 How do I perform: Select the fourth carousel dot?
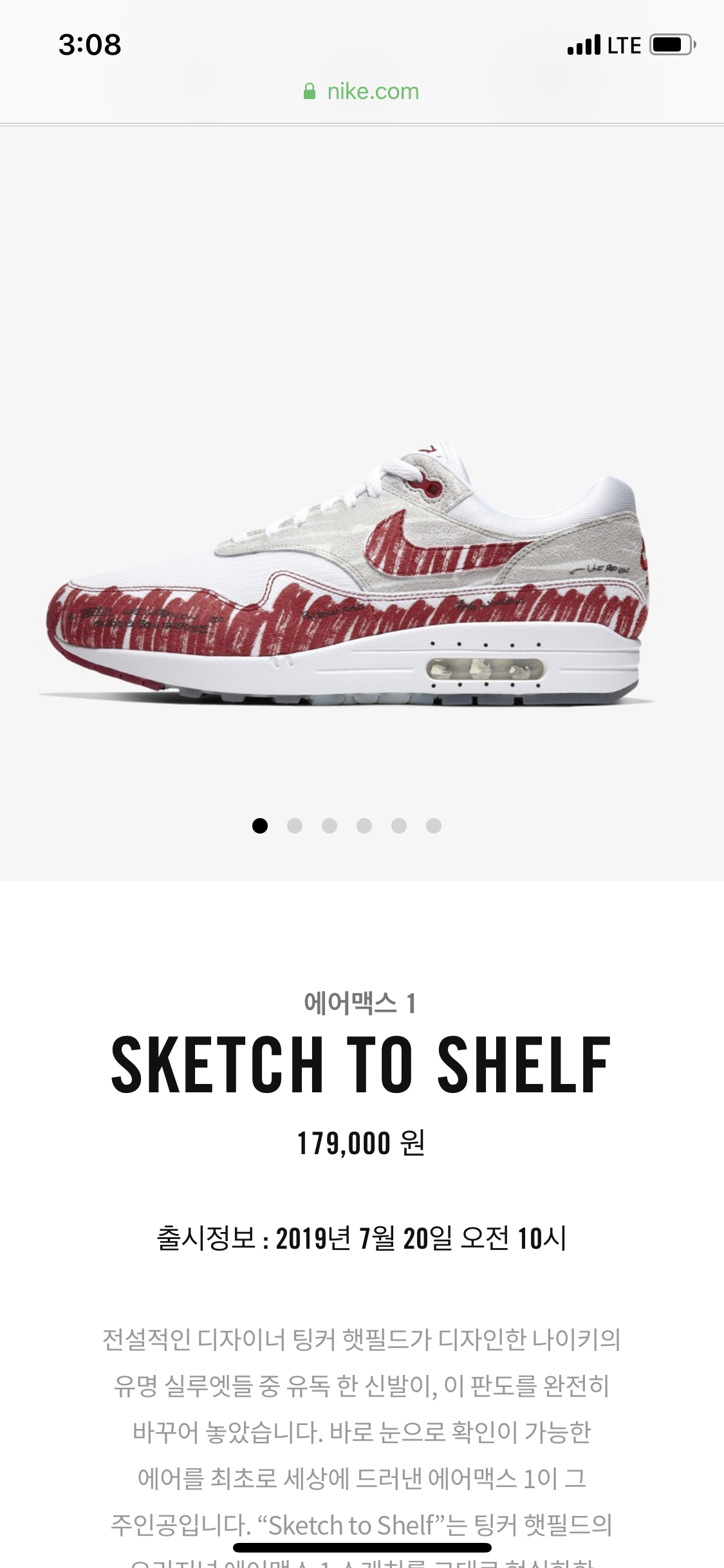point(364,825)
